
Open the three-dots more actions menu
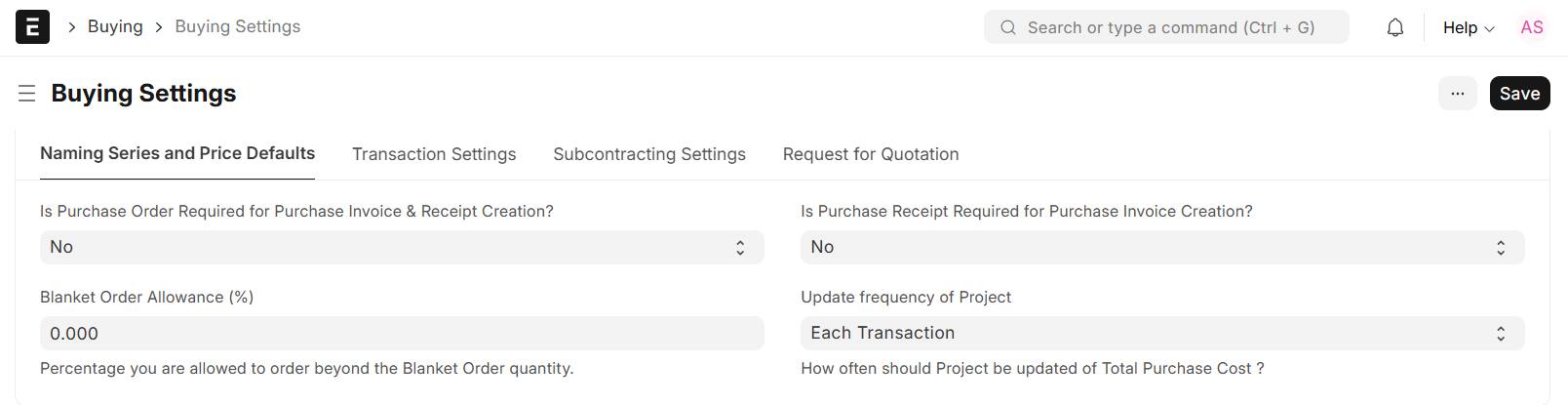coord(1457,94)
